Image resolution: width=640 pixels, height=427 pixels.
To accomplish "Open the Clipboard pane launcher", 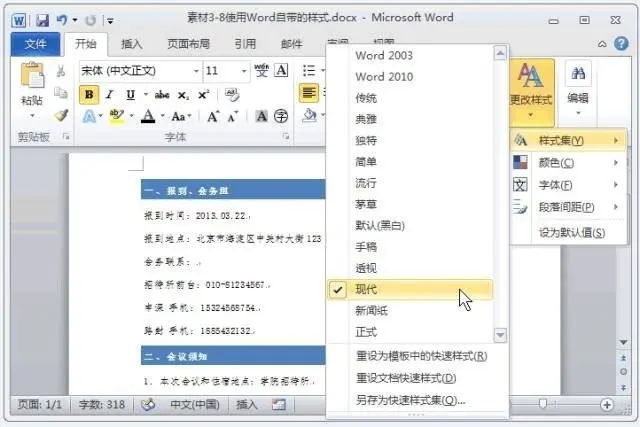I will pyautogui.click(x=66, y=137).
